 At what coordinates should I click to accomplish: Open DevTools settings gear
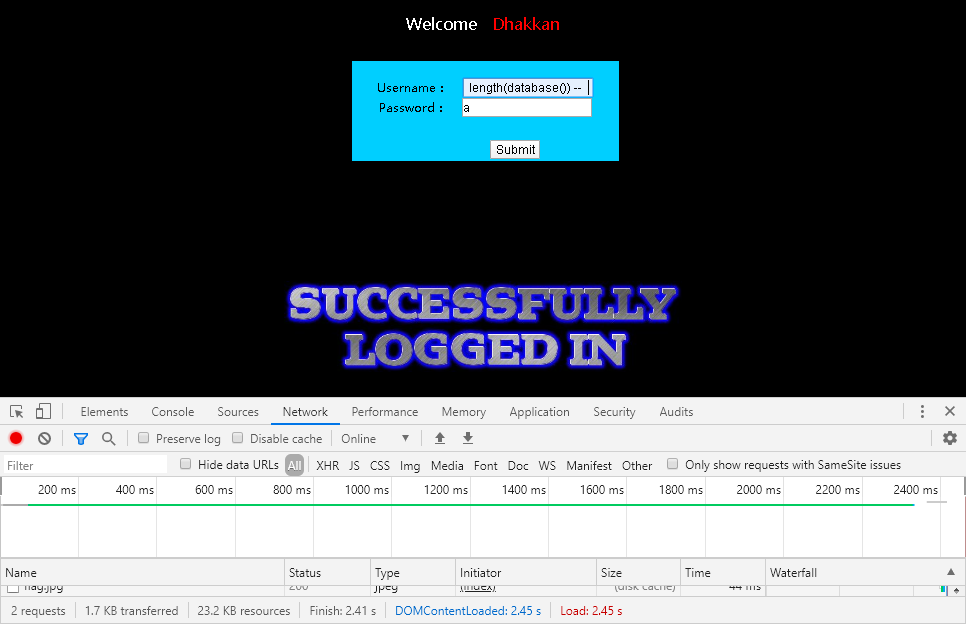point(949,438)
